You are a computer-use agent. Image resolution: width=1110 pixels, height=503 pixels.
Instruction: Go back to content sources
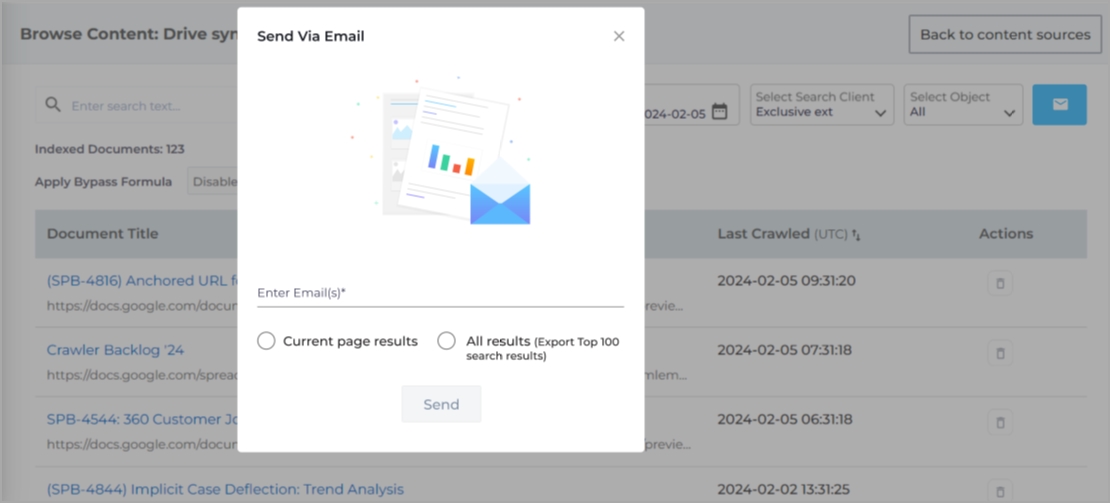pyautogui.click(x=1005, y=35)
